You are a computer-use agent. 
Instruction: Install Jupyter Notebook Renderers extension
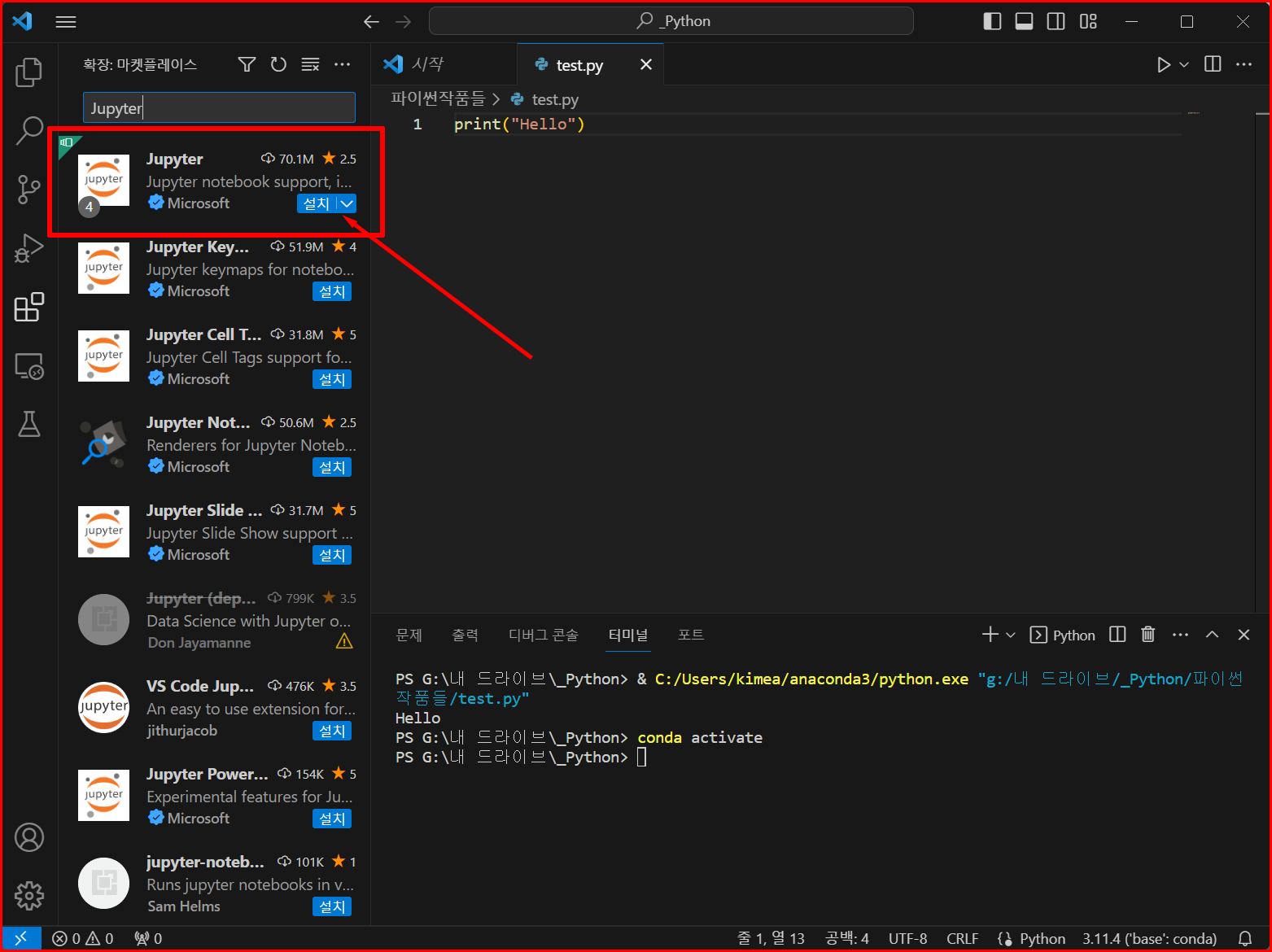332,467
